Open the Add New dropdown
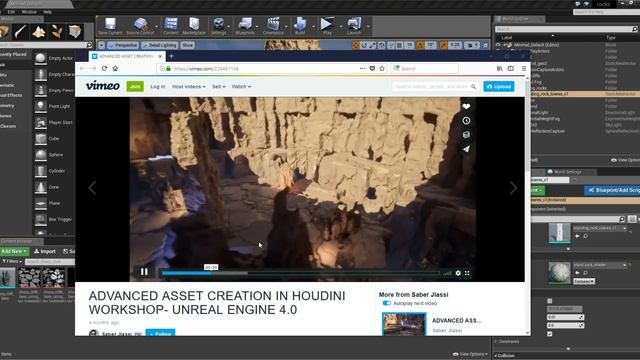This screenshot has width=640, height=360. 14,251
